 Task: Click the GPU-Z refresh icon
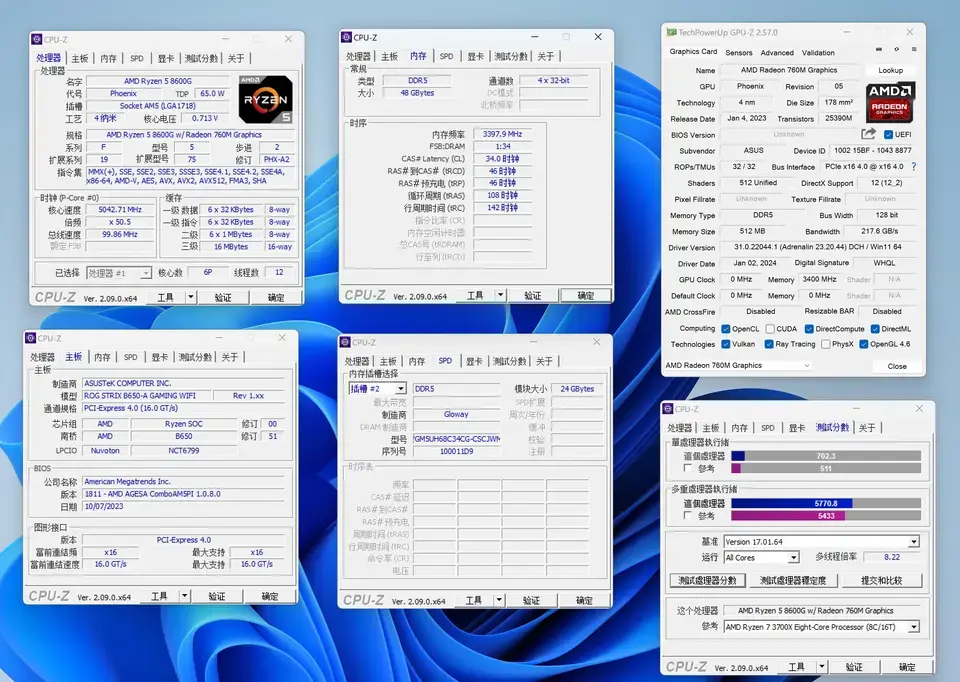(896, 49)
